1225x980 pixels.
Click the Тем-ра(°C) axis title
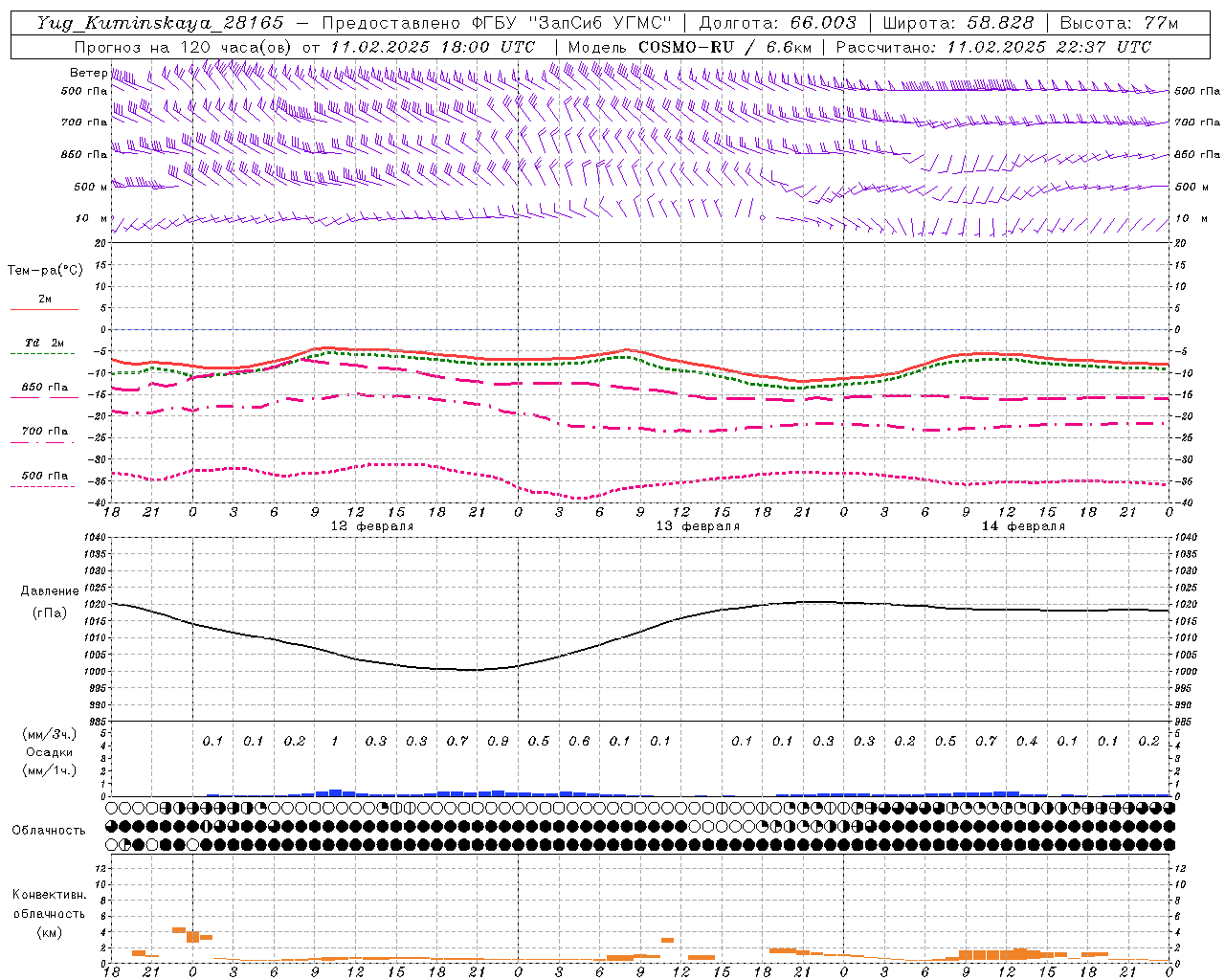[x=45, y=271]
